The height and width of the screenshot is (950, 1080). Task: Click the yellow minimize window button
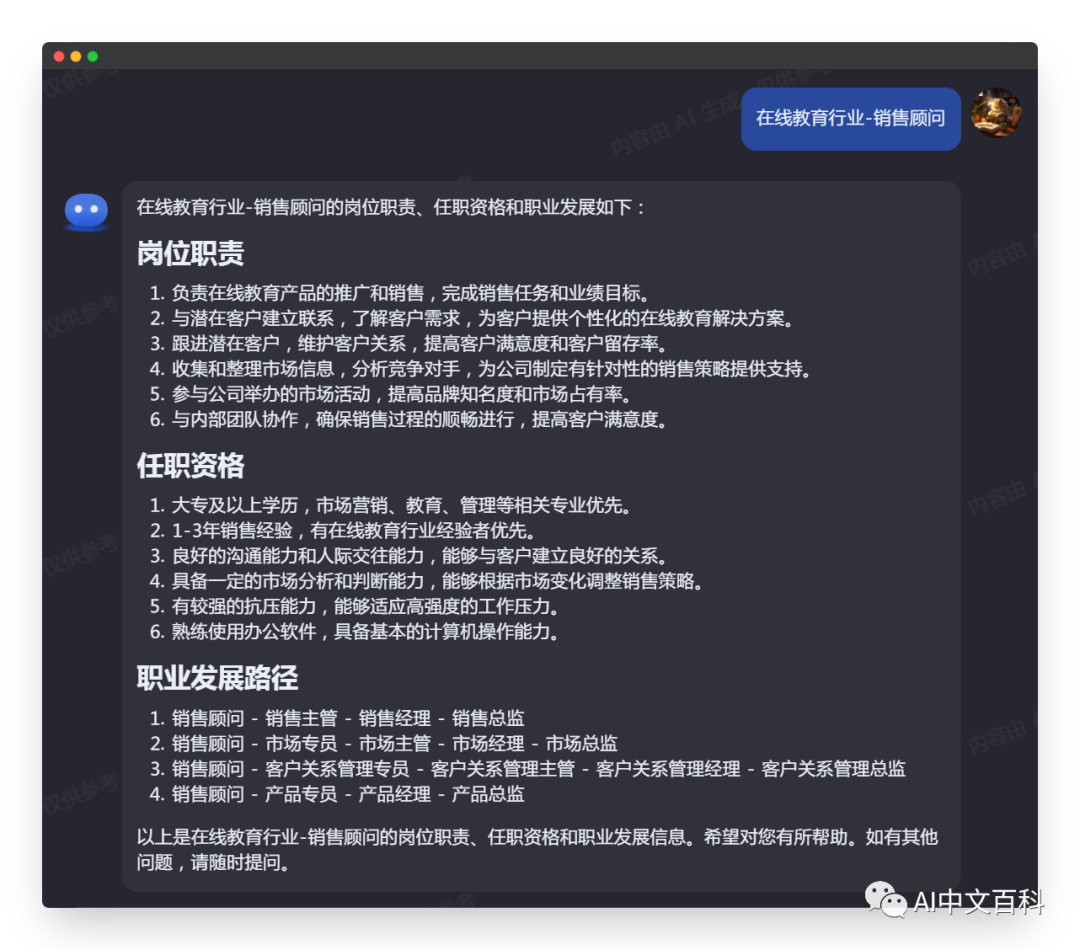pos(76,56)
